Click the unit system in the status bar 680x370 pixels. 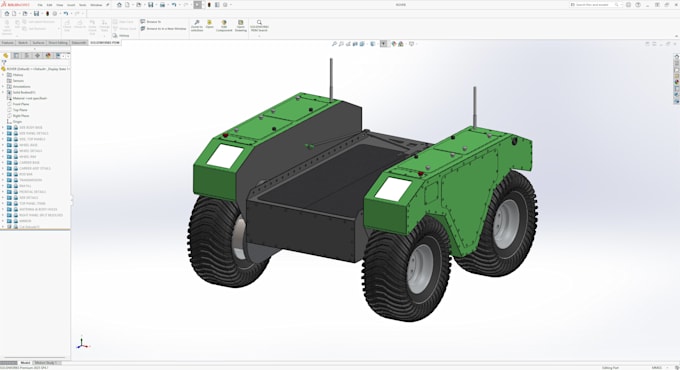coord(656,367)
